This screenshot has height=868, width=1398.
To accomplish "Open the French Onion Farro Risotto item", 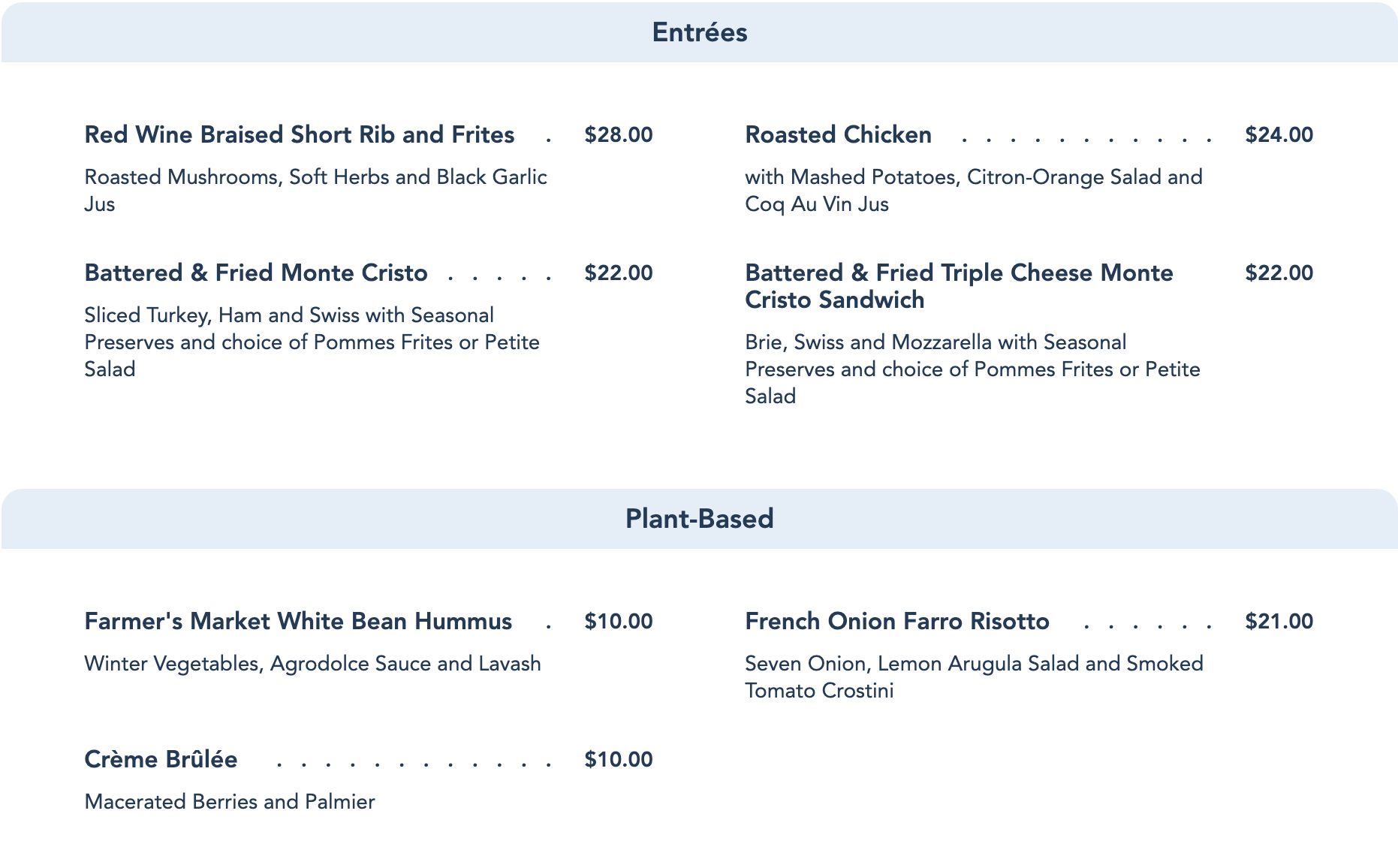I will click(896, 621).
